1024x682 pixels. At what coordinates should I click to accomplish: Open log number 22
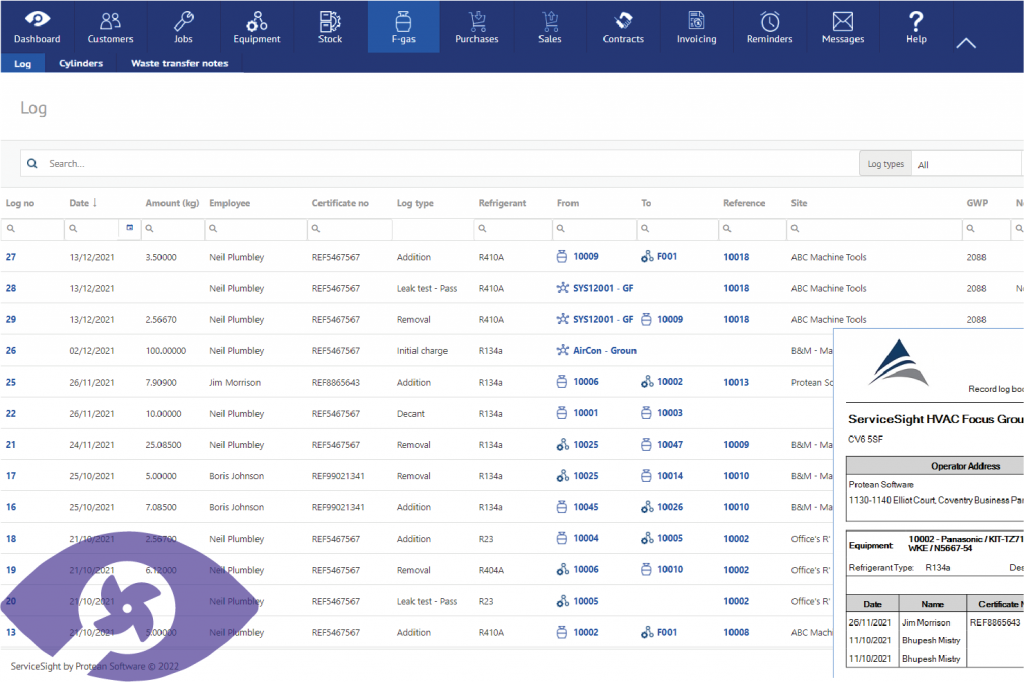pyautogui.click(x=11, y=414)
